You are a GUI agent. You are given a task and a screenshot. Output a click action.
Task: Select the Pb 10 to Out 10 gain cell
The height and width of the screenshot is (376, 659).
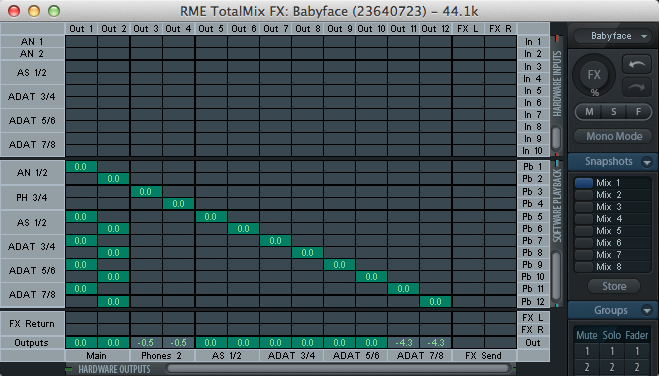pos(371,277)
